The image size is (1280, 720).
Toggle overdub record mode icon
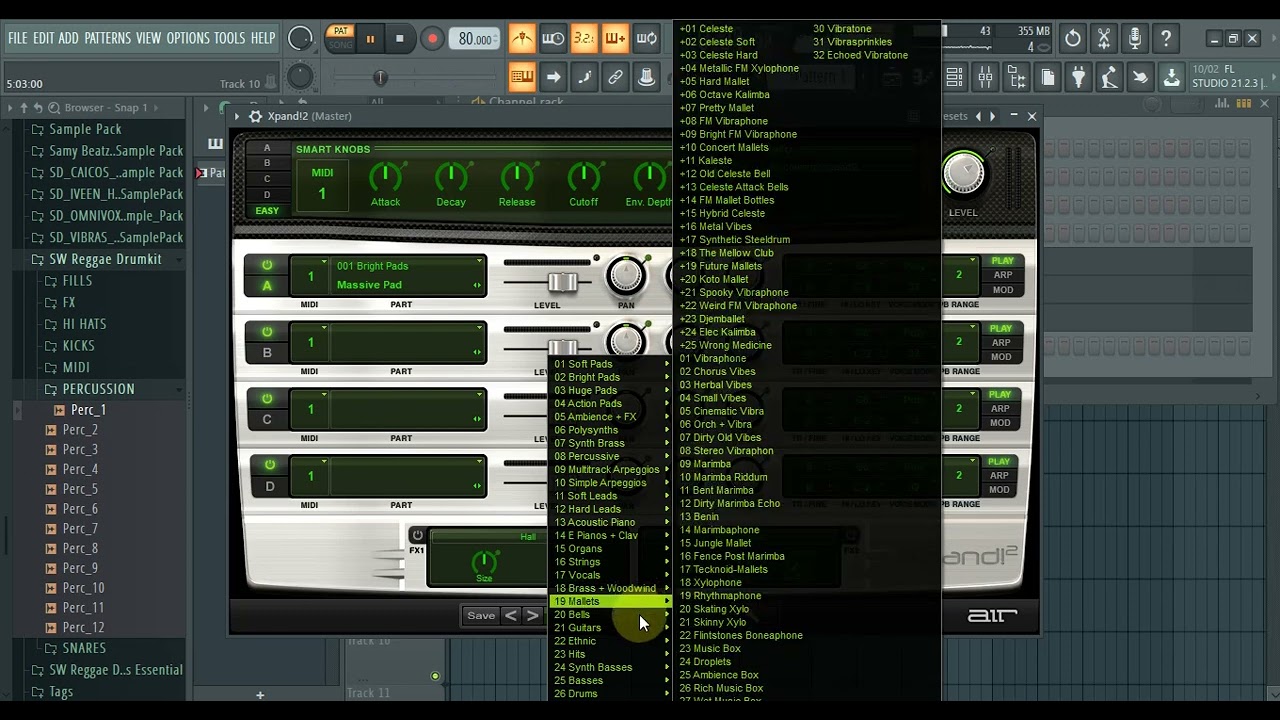(x=615, y=39)
